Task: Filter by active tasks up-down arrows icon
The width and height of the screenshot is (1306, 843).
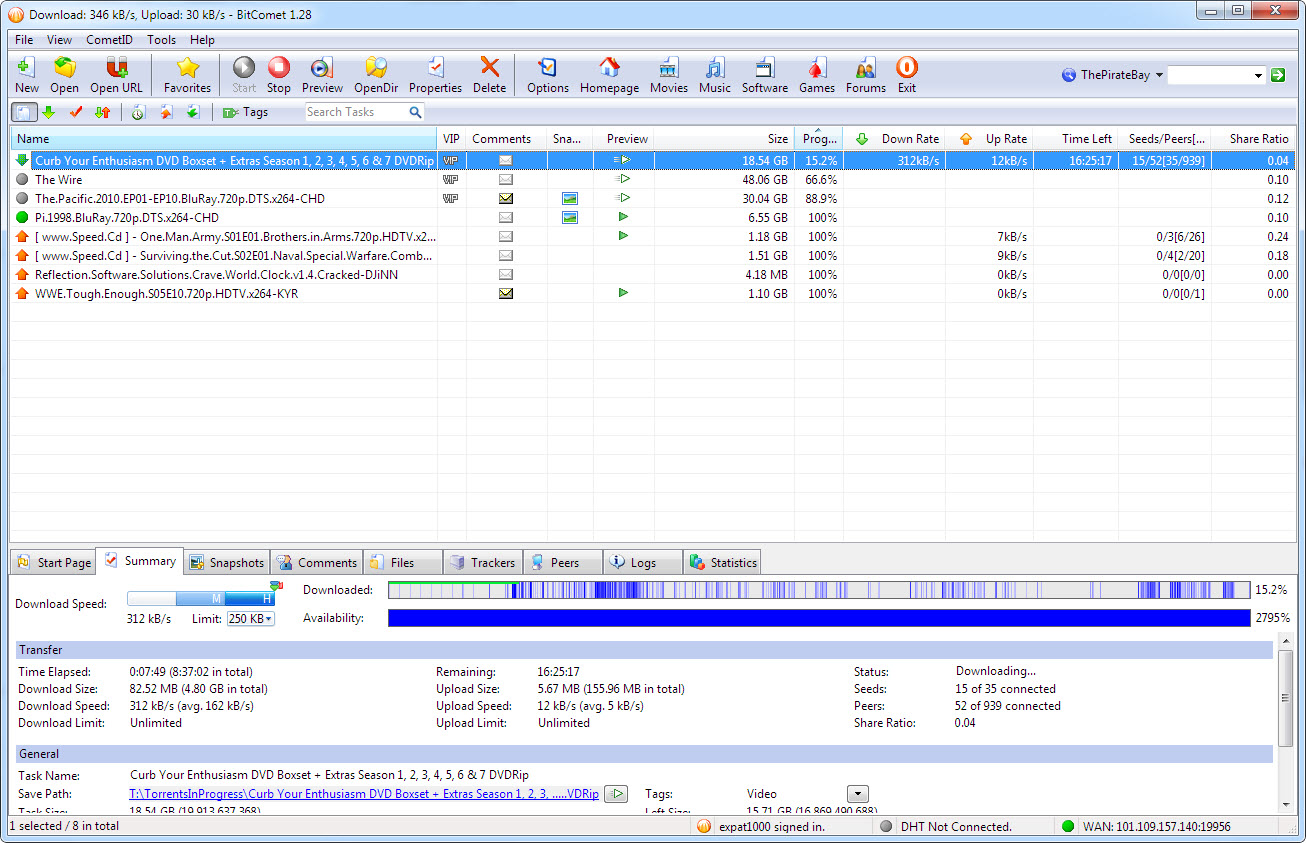Action: pos(102,112)
